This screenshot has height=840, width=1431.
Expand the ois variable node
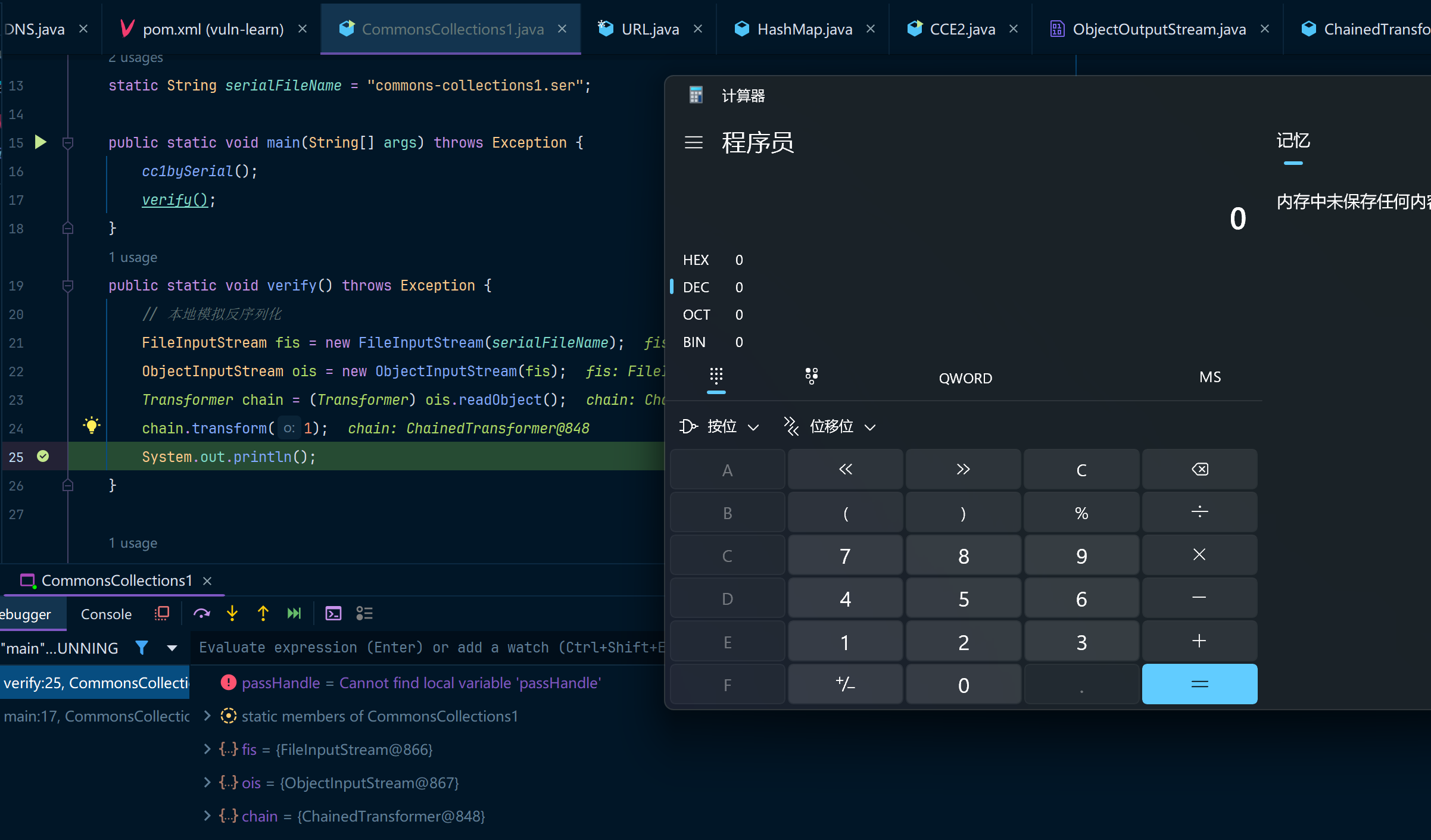(x=207, y=782)
